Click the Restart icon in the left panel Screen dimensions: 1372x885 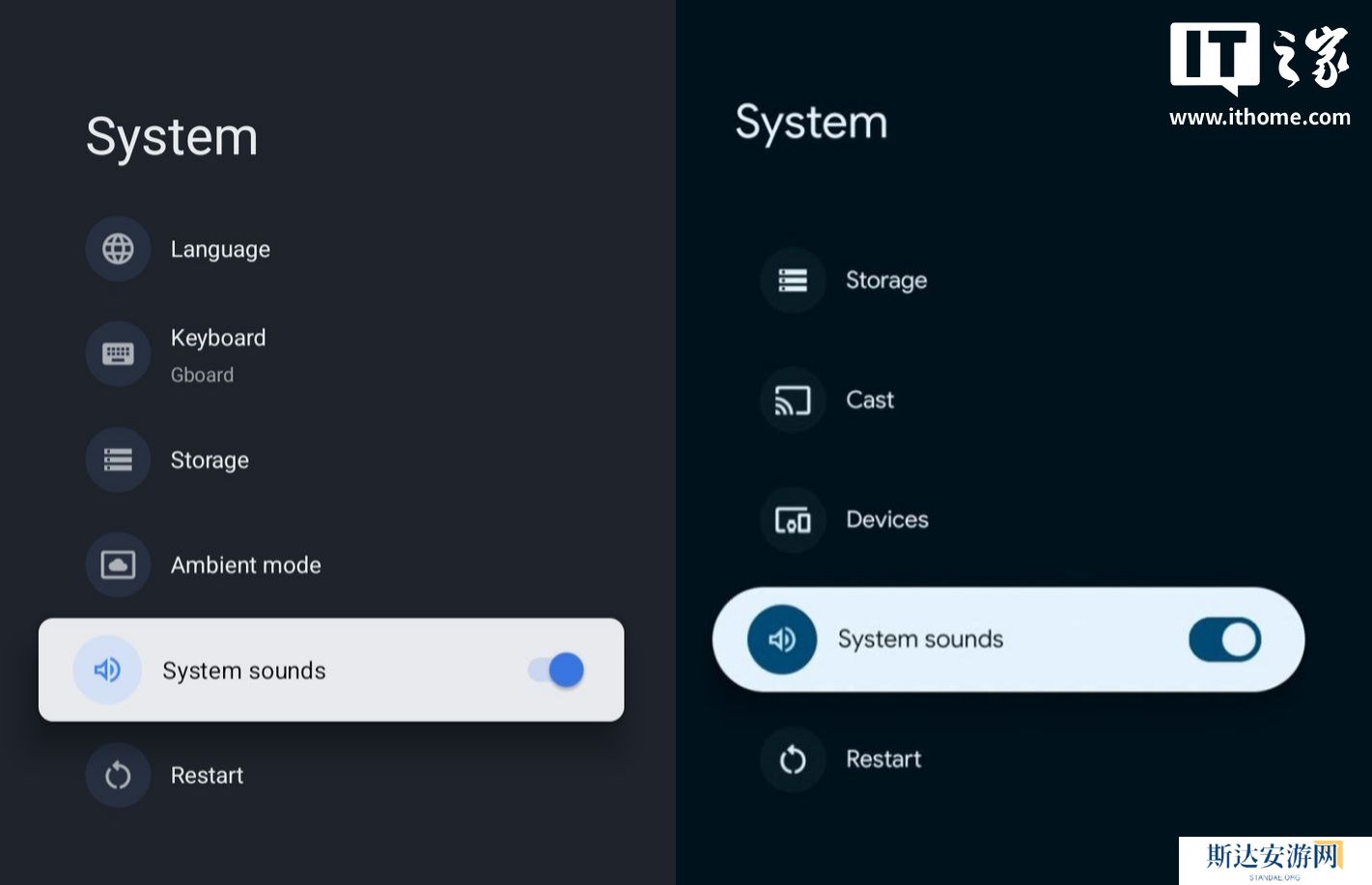118,775
